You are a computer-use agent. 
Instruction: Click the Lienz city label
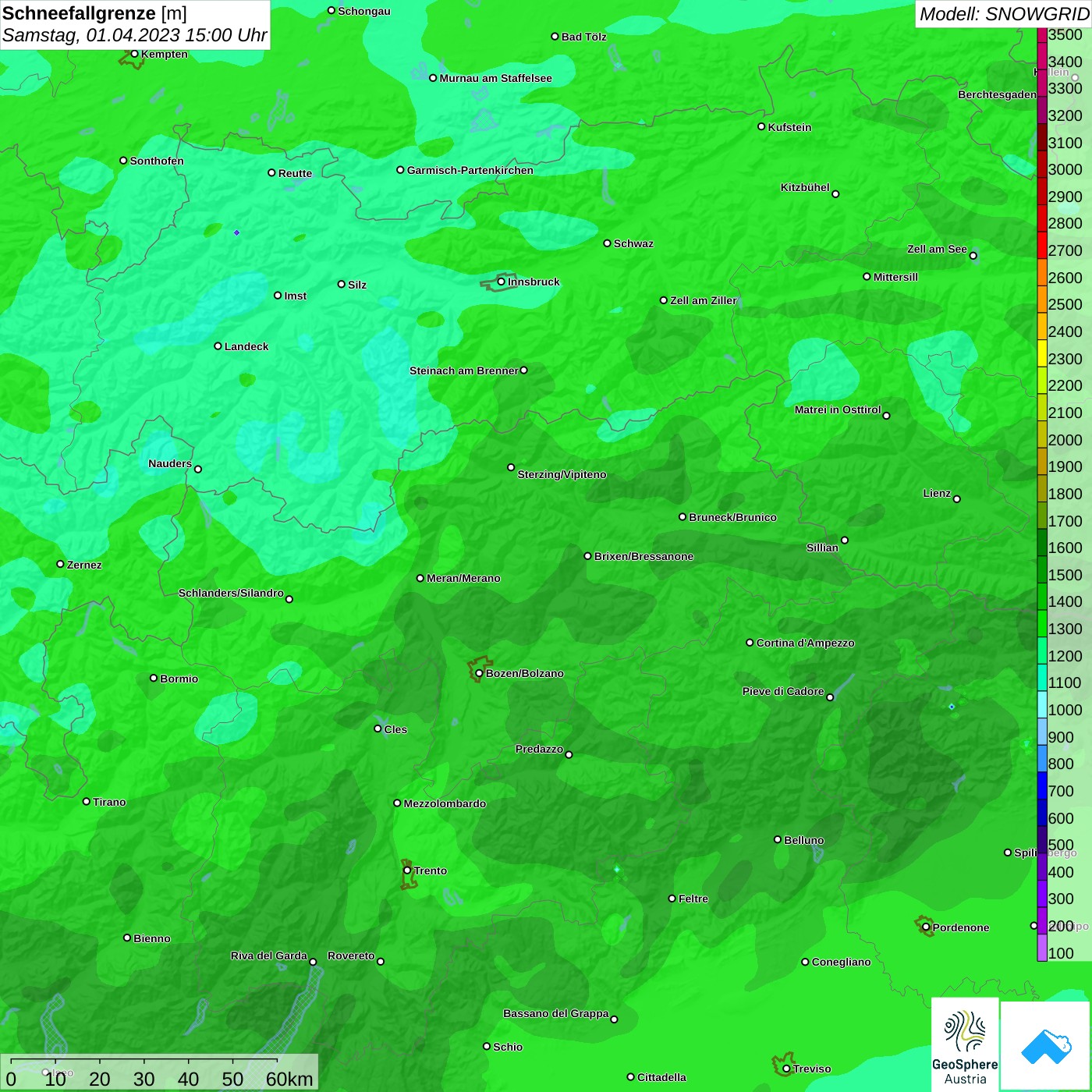(937, 493)
